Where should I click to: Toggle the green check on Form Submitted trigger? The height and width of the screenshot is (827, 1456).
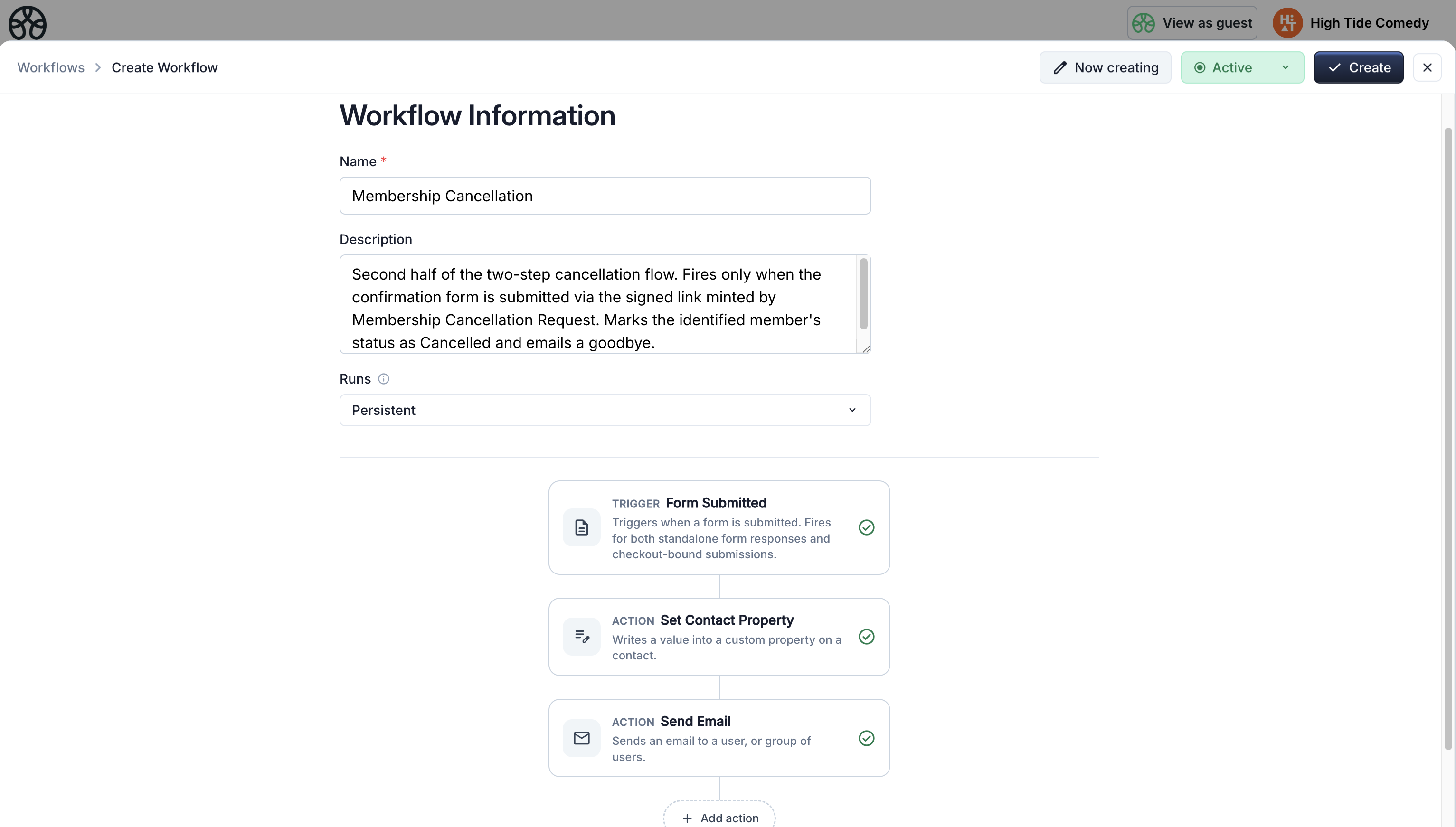(x=866, y=527)
